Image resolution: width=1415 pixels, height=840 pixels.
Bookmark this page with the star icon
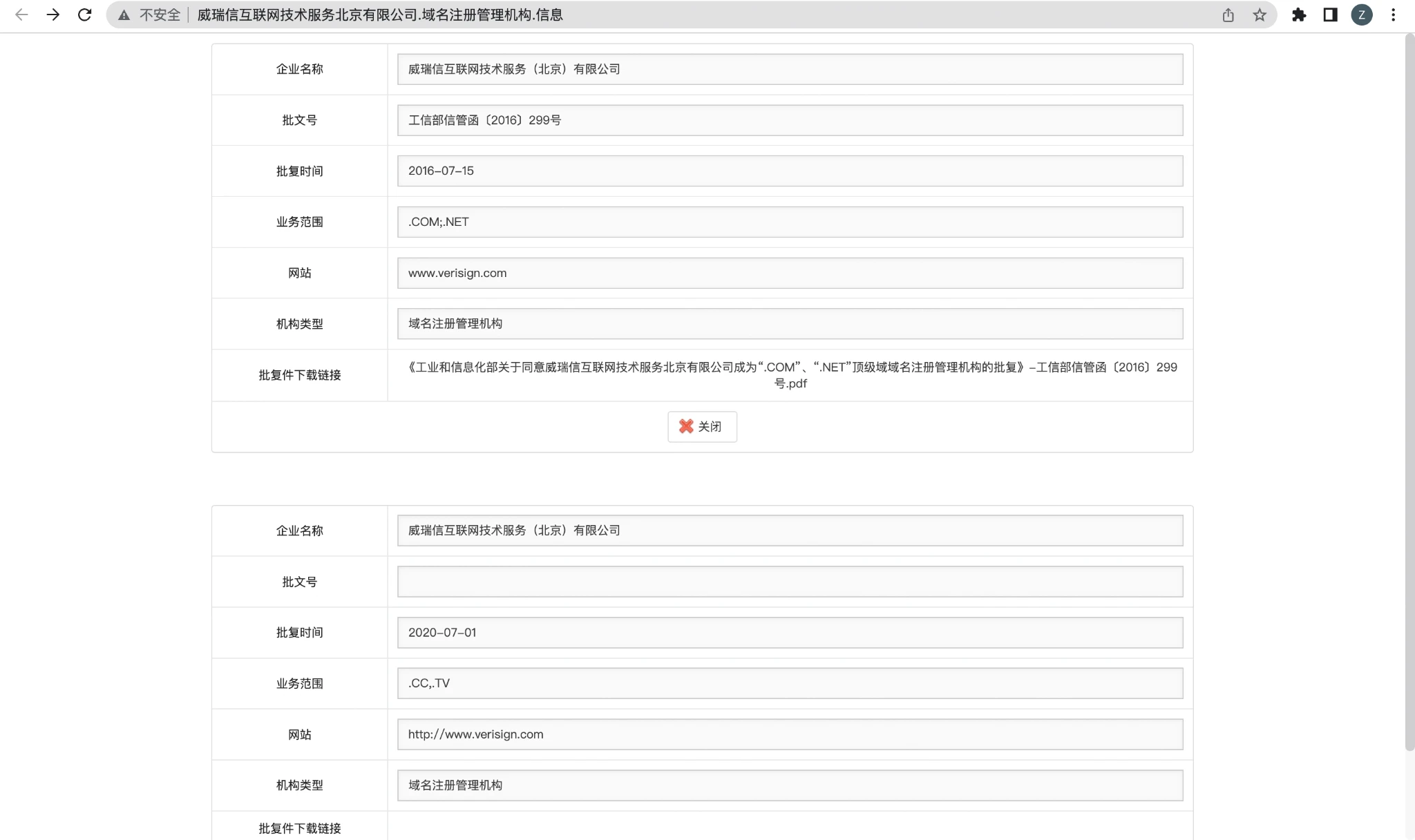click(x=1260, y=15)
